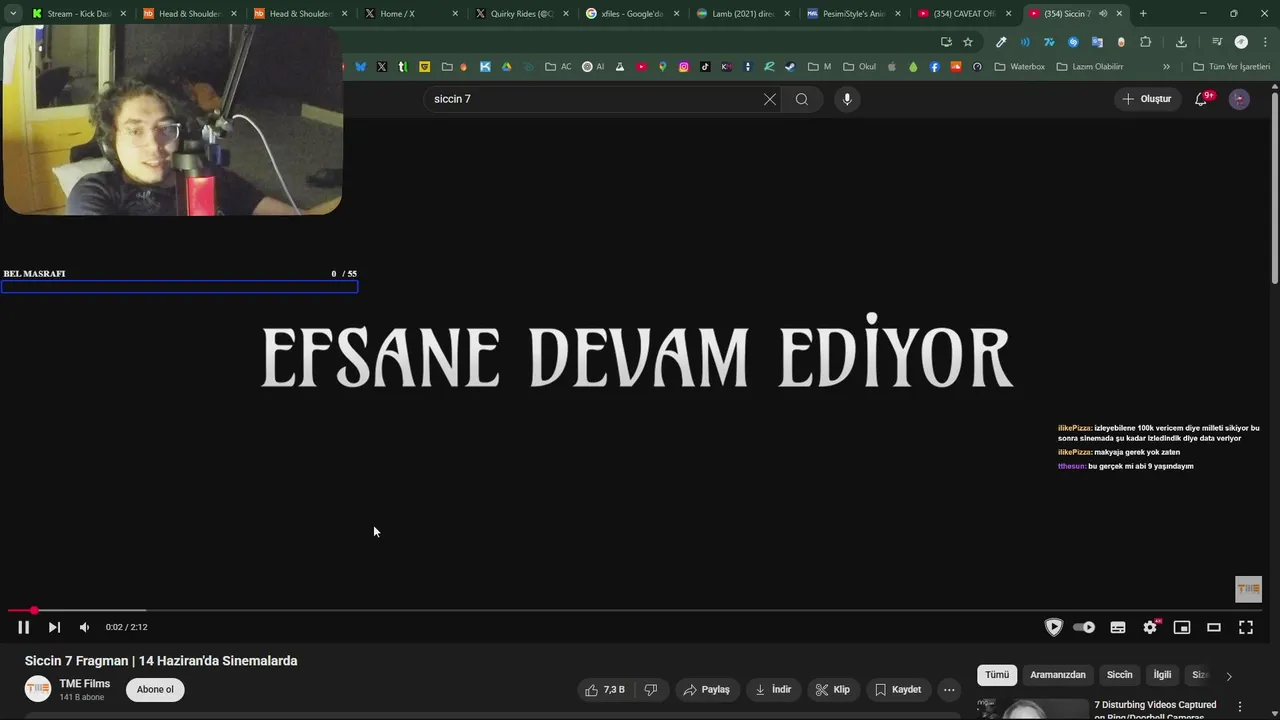The width and height of the screenshot is (1280, 720).
Task: Toggle the autoplay switch
Action: click(x=1084, y=627)
